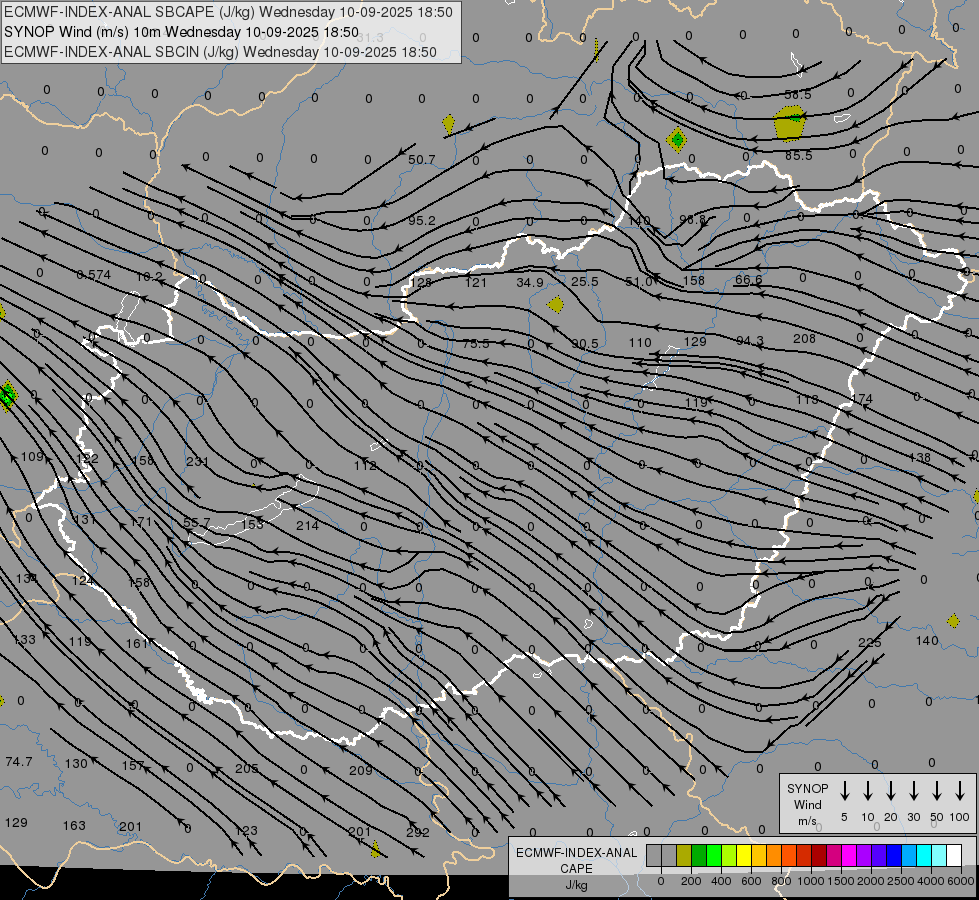Click the olive diamond marker near 140 east
979x900 pixels.
coord(953,621)
